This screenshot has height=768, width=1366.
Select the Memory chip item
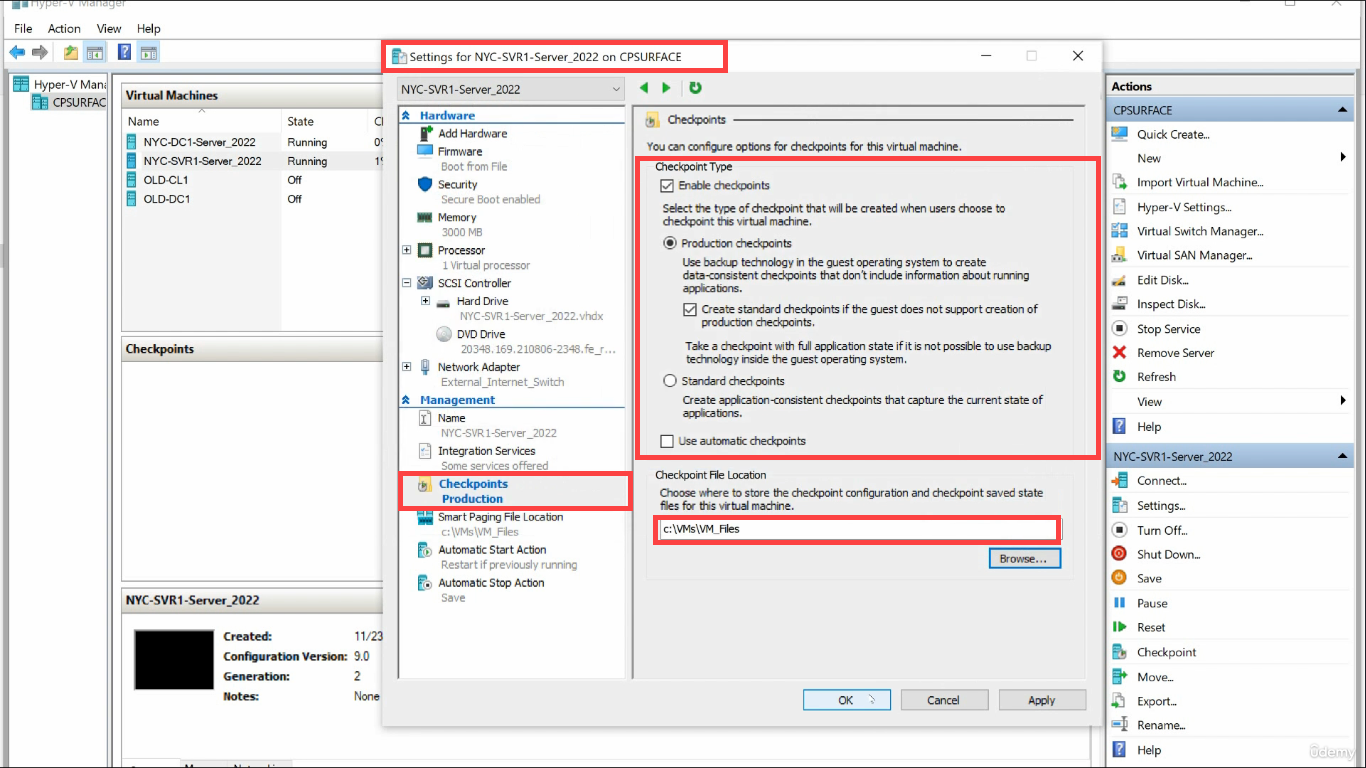pos(424,217)
